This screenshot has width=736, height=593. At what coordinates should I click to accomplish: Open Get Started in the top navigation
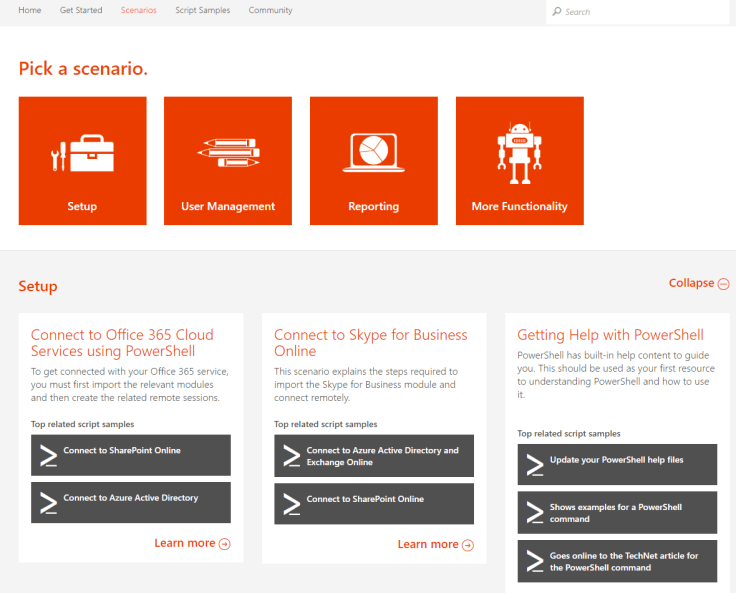click(81, 10)
